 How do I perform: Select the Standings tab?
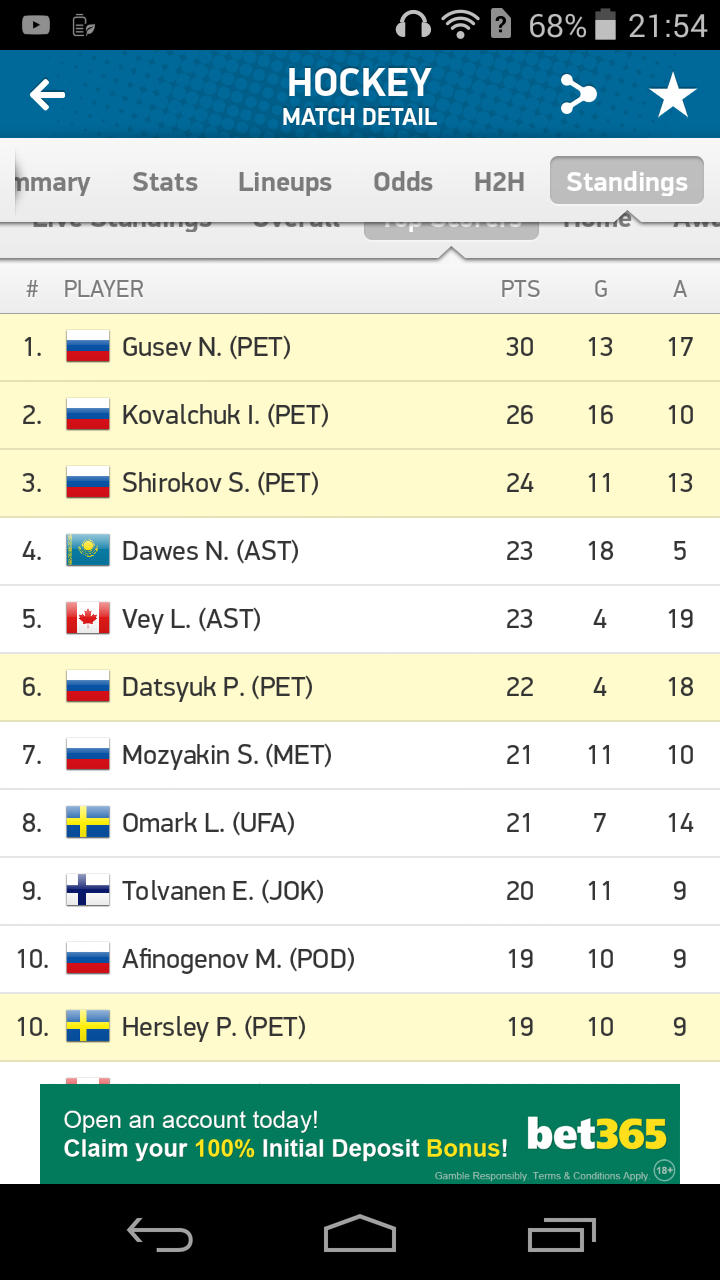(627, 182)
